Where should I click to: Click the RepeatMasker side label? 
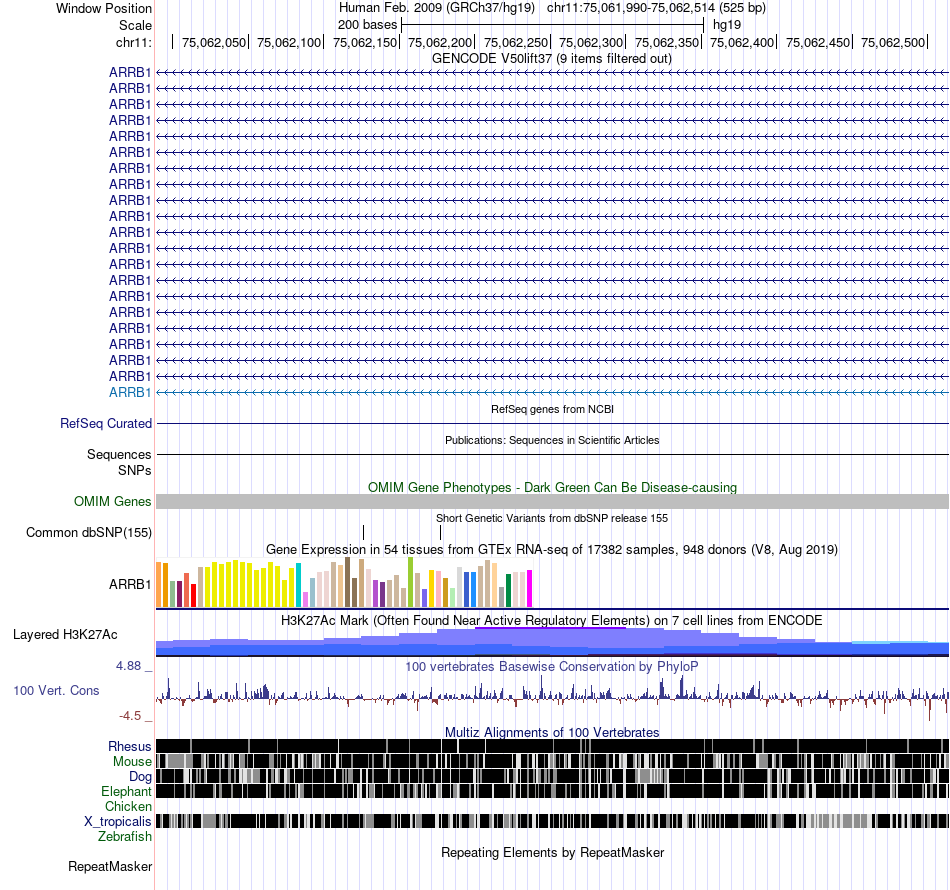[110, 867]
